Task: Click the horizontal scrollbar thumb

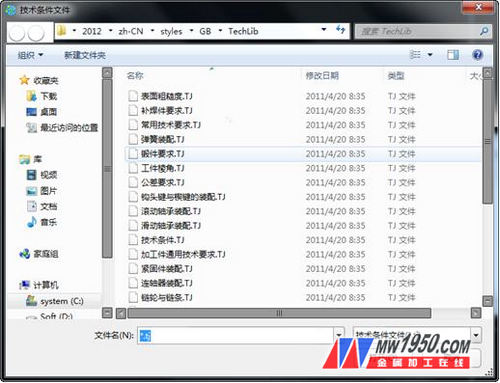Action: point(279,313)
